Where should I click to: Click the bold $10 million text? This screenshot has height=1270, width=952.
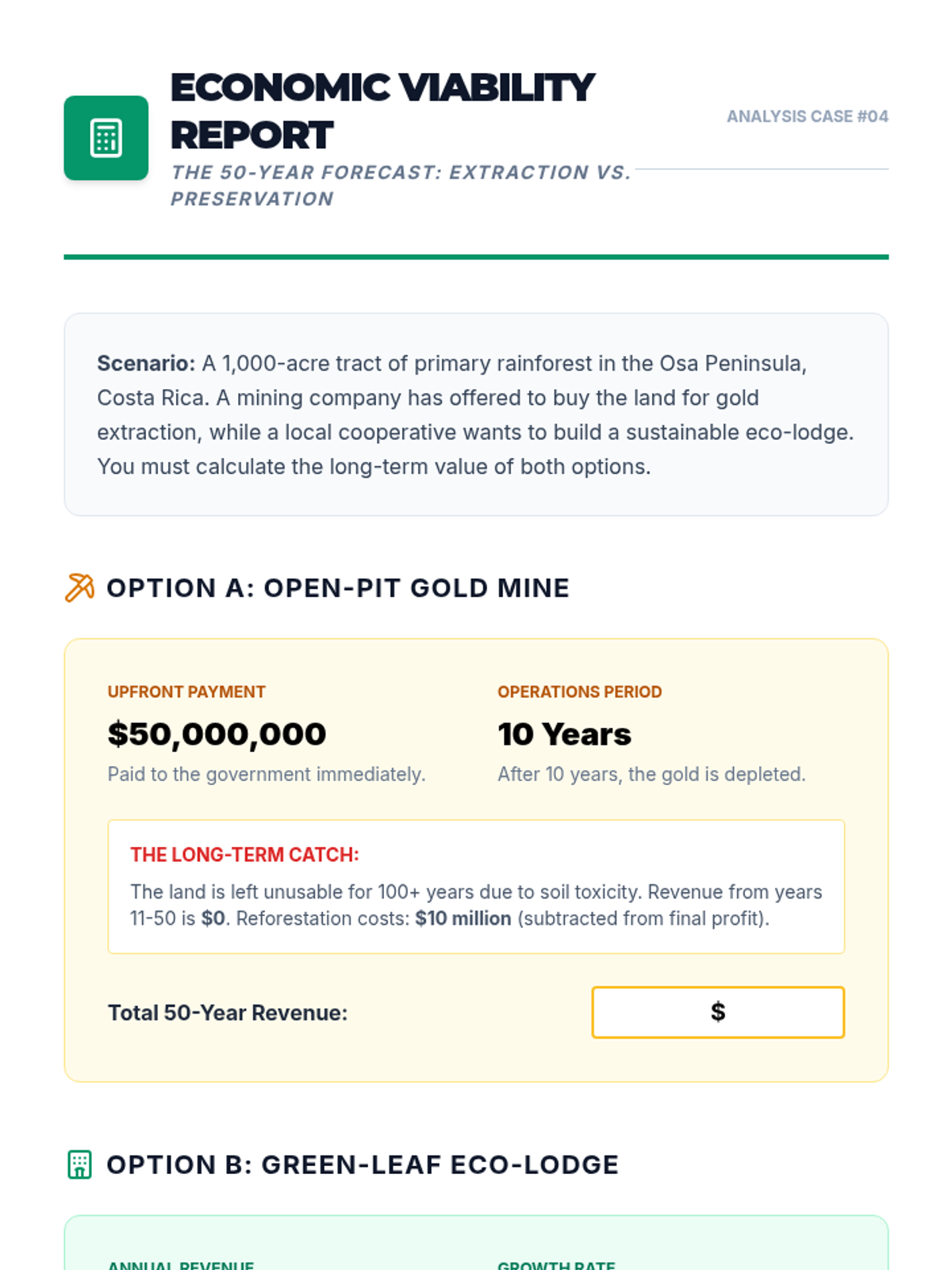click(x=463, y=918)
